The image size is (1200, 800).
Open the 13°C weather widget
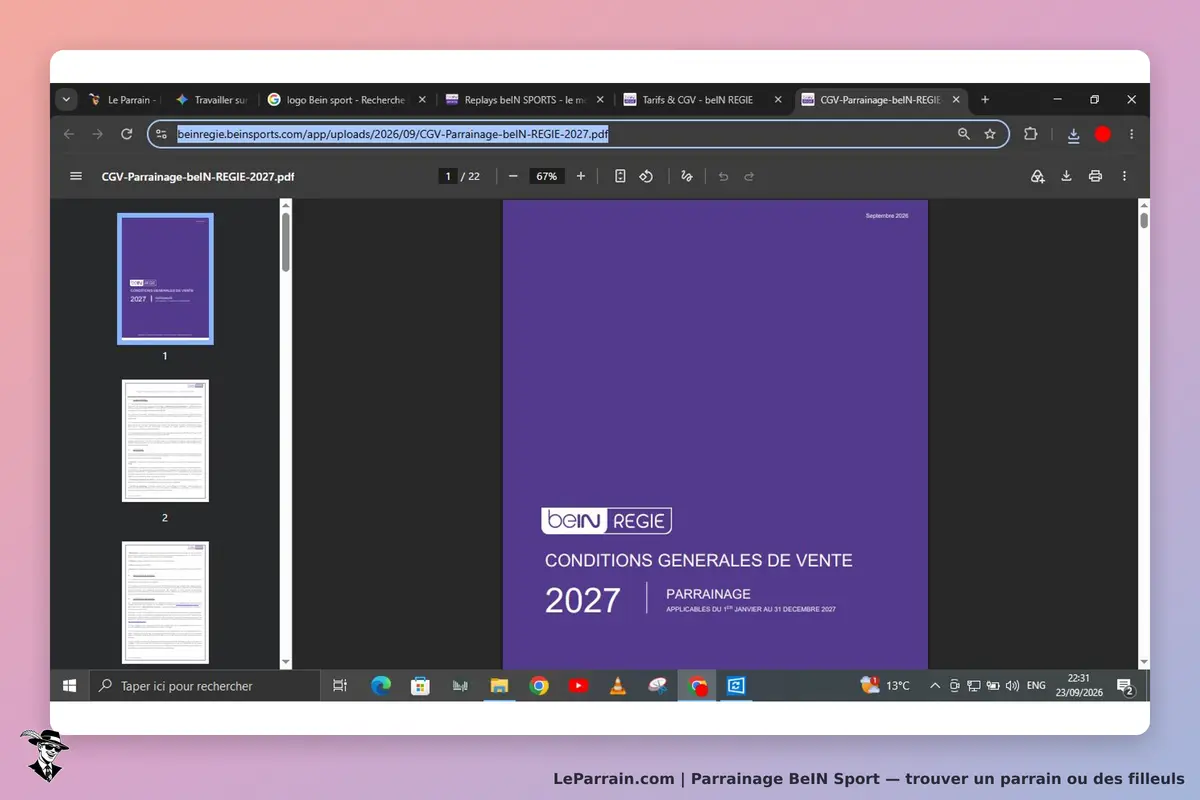click(x=886, y=686)
